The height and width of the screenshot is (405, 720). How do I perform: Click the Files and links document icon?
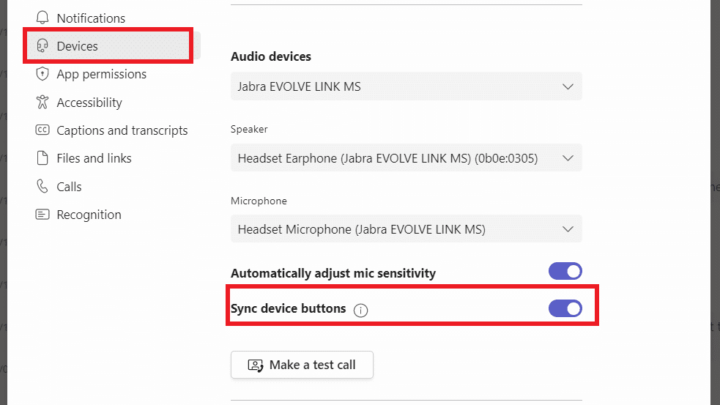tap(42, 158)
